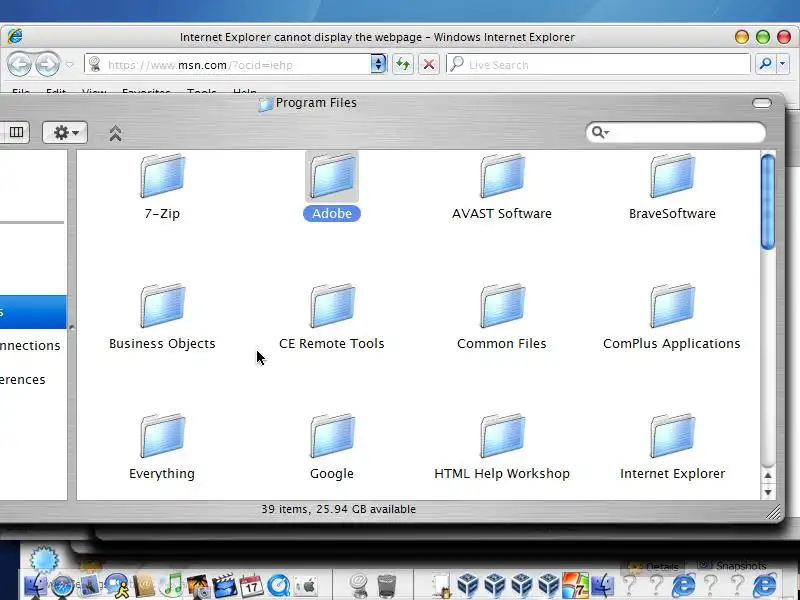800x600 pixels.
Task: Select the Adobe folder
Action: click(332, 186)
